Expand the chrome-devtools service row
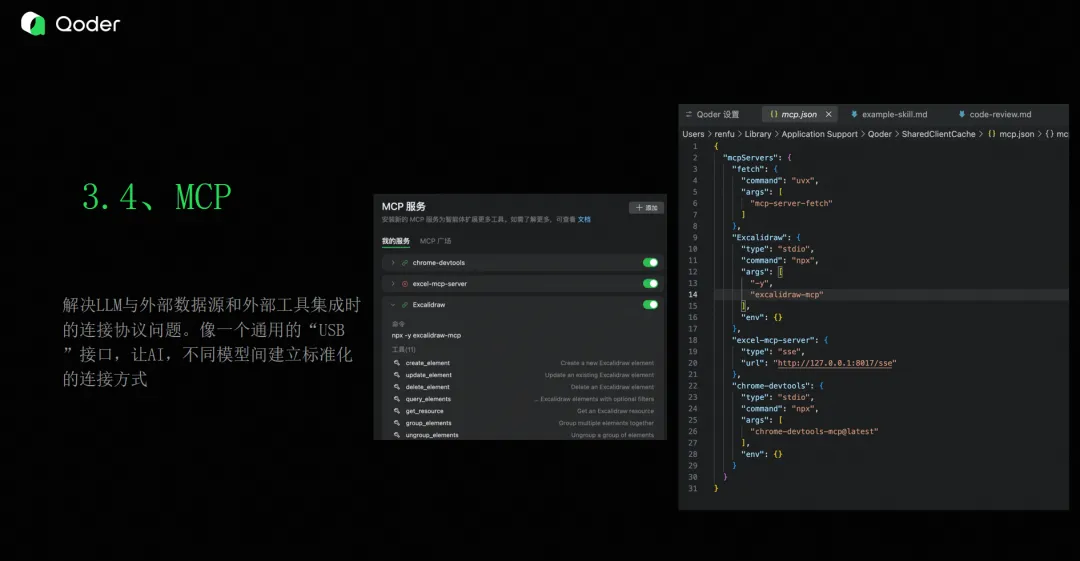Screen dimensions: 1080x561 click(393, 263)
